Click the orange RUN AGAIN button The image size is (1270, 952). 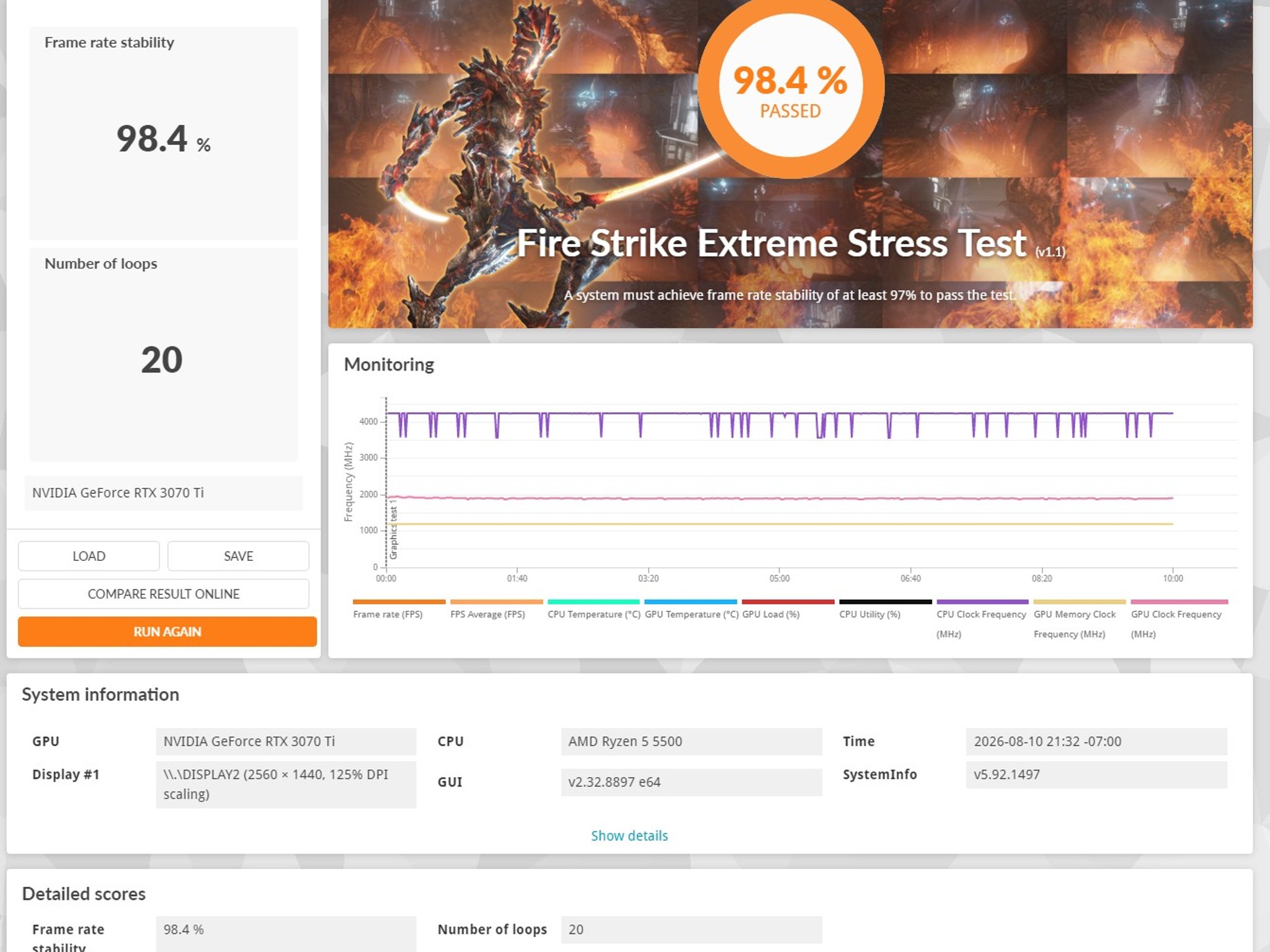click(167, 632)
